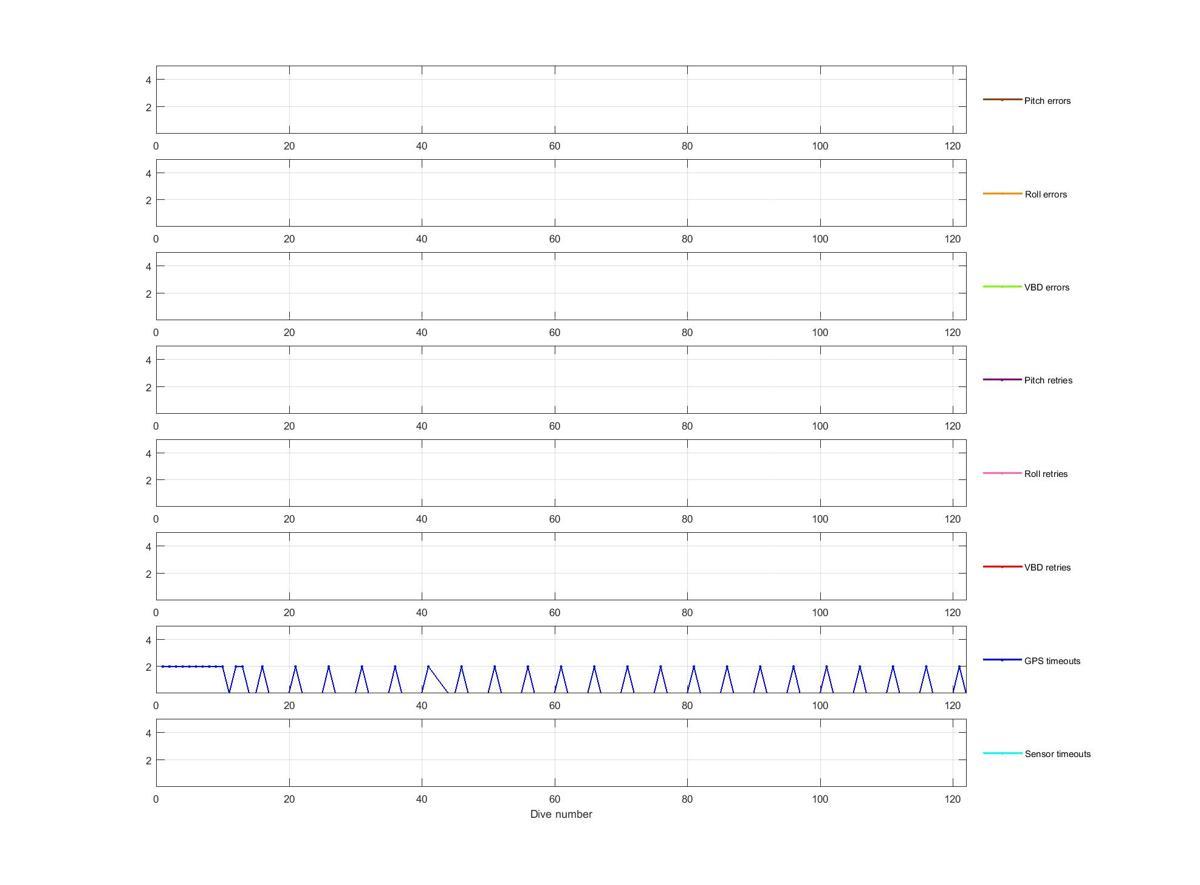Image resolution: width=1200 pixels, height=885 pixels.
Task: Select the cyan Sensor timeouts legend line
Action: pyautogui.click(x=1002, y=753)
